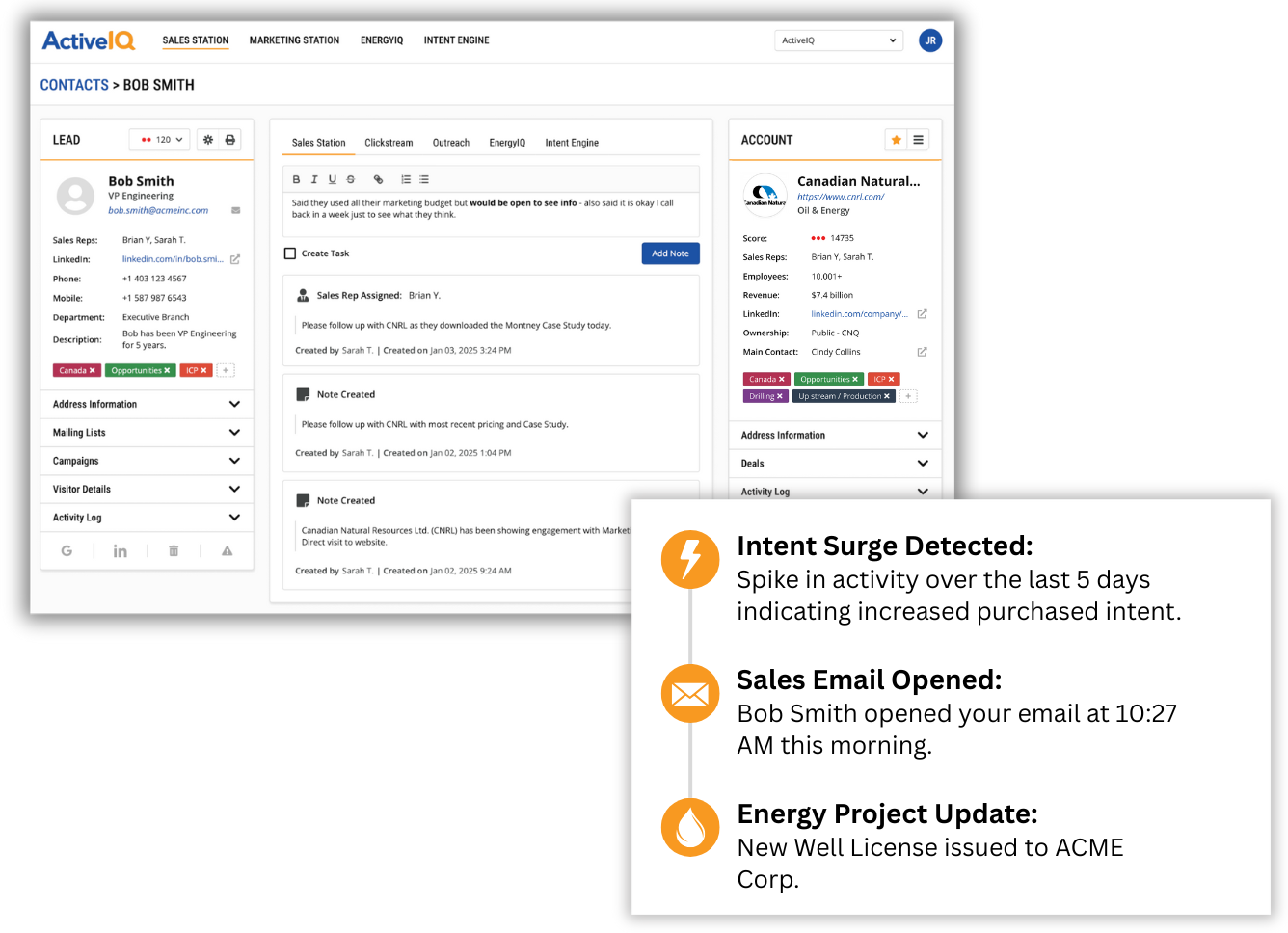Expand the Deals section
Viewport: 1288px width, 933px height.
(x=835, y=464)
